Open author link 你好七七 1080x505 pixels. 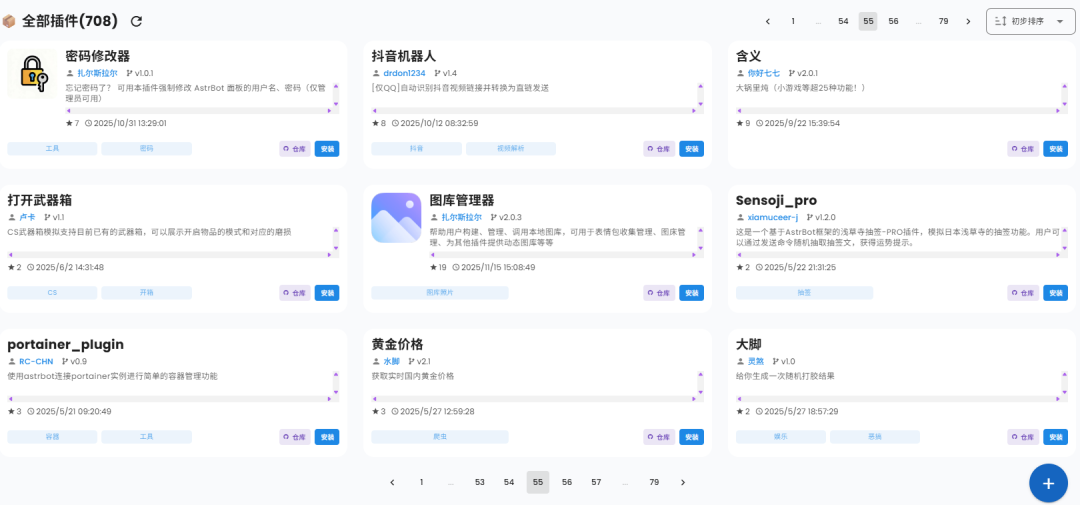coord(764,73)
